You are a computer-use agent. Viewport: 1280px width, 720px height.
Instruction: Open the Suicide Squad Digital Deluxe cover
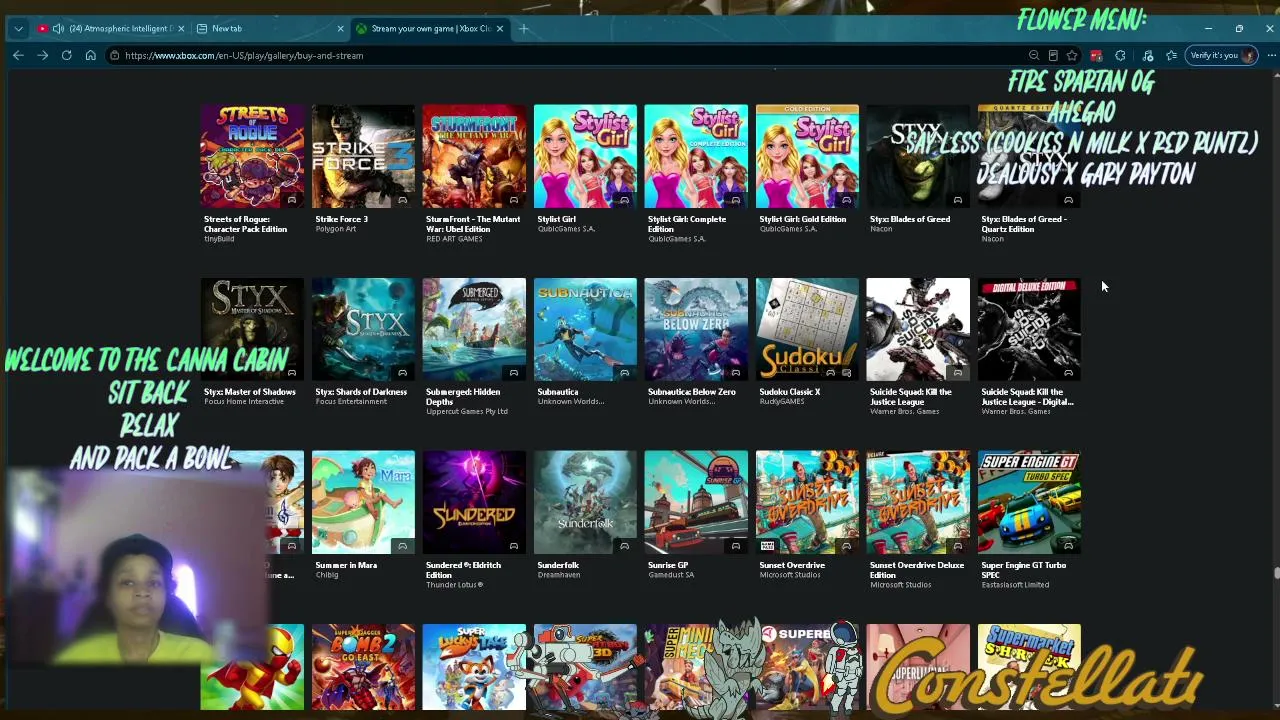click(1029, 330)
